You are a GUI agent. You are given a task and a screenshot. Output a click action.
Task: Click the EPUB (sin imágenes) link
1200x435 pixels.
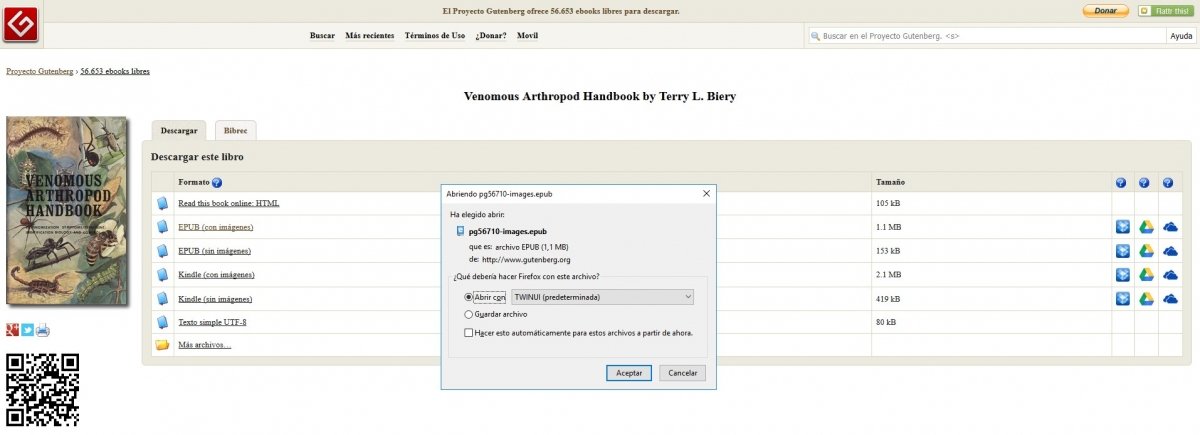pyautogui.click(x=214, y=251)
